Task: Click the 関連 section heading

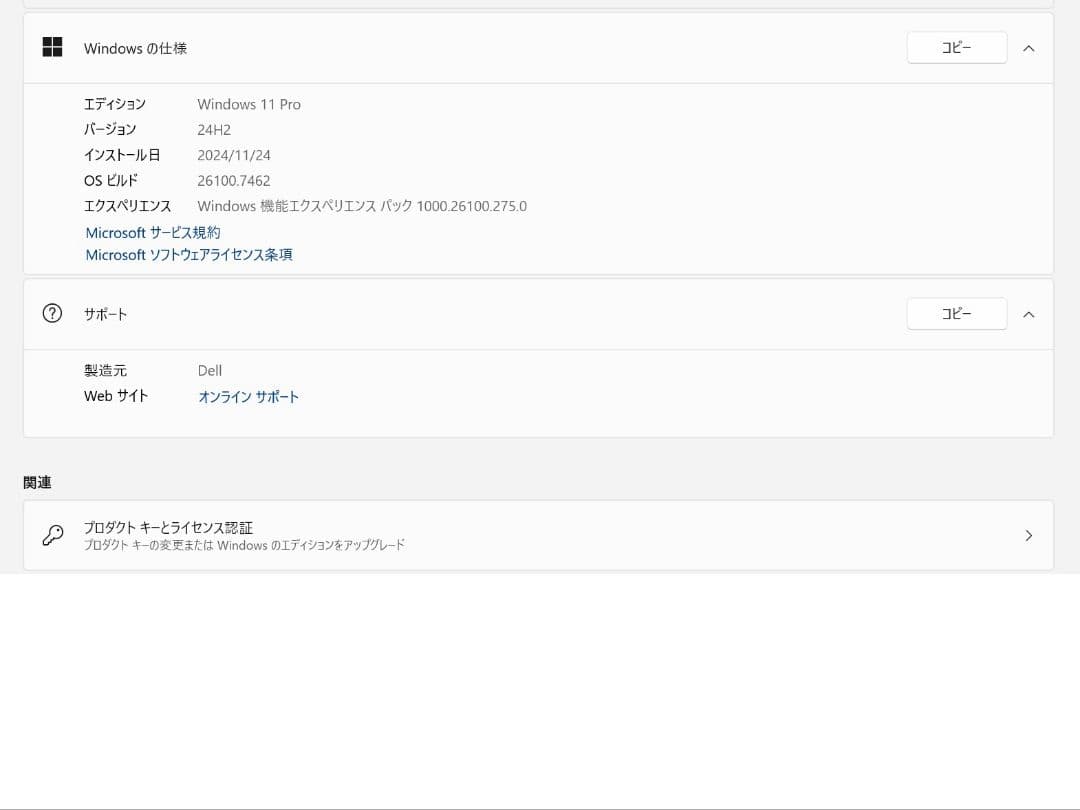Action: [37, 482]
